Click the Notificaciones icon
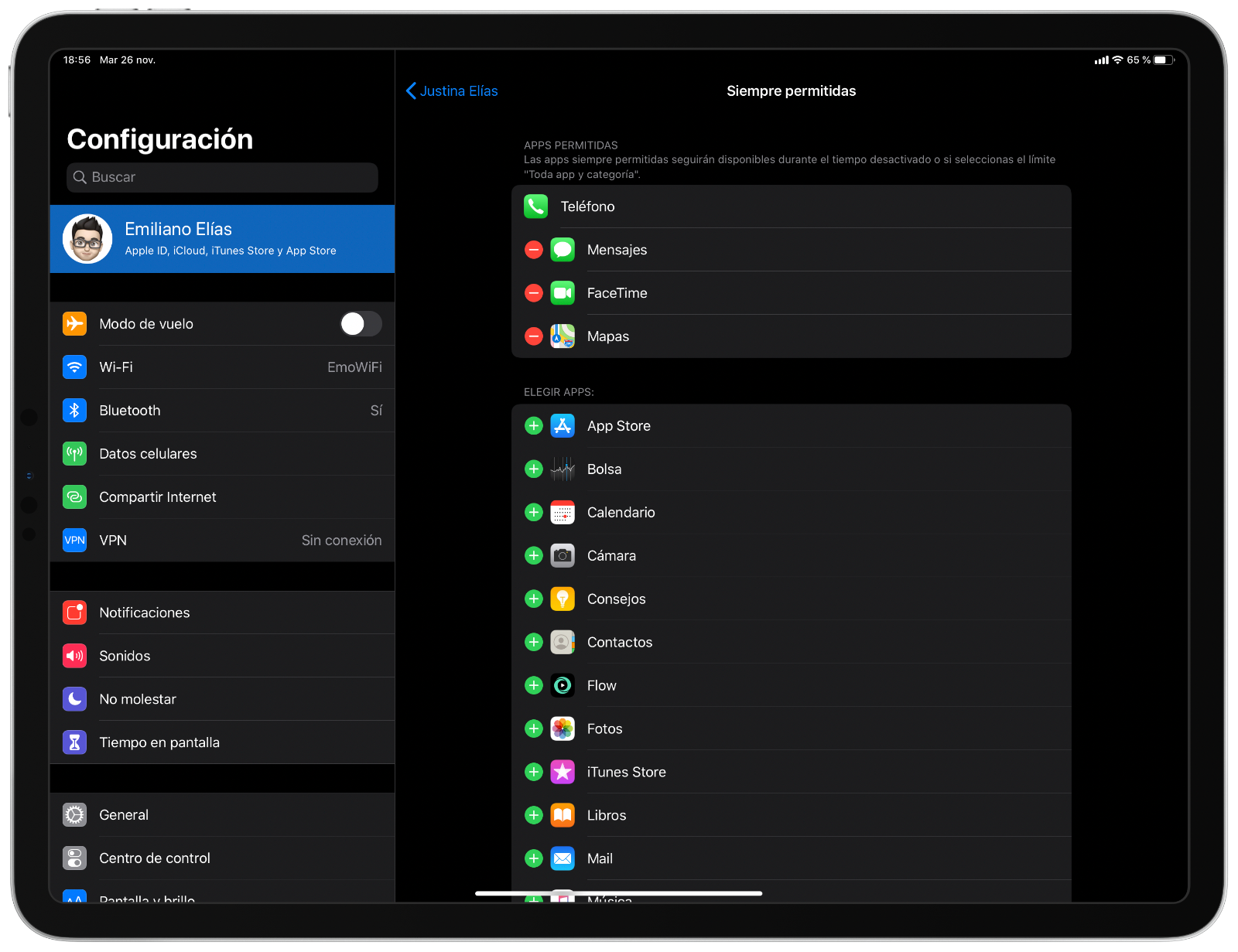The width and height of the screenshot is (1238, 952). (x=74, y=612)
